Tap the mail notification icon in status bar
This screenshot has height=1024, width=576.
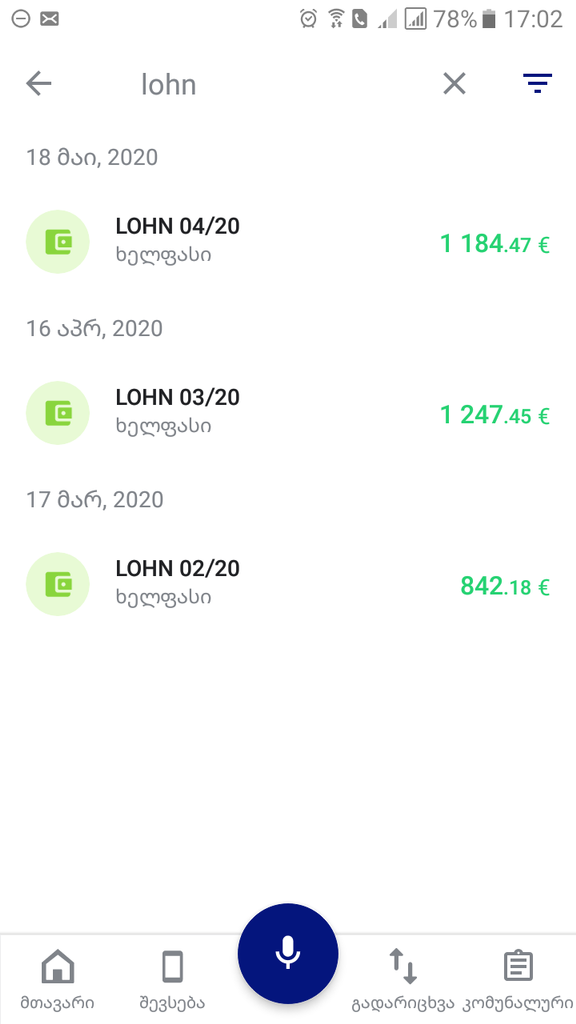tap(50, 20)
